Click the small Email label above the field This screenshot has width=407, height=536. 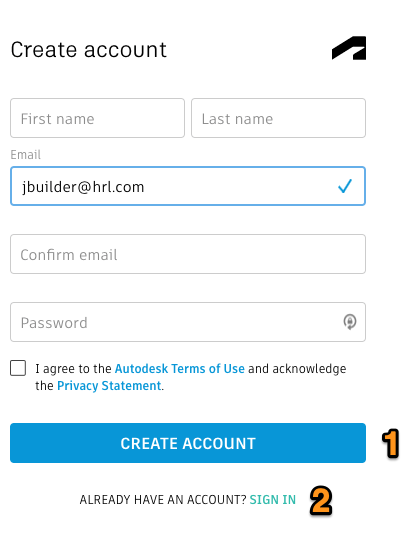click(x=26, y=155)
